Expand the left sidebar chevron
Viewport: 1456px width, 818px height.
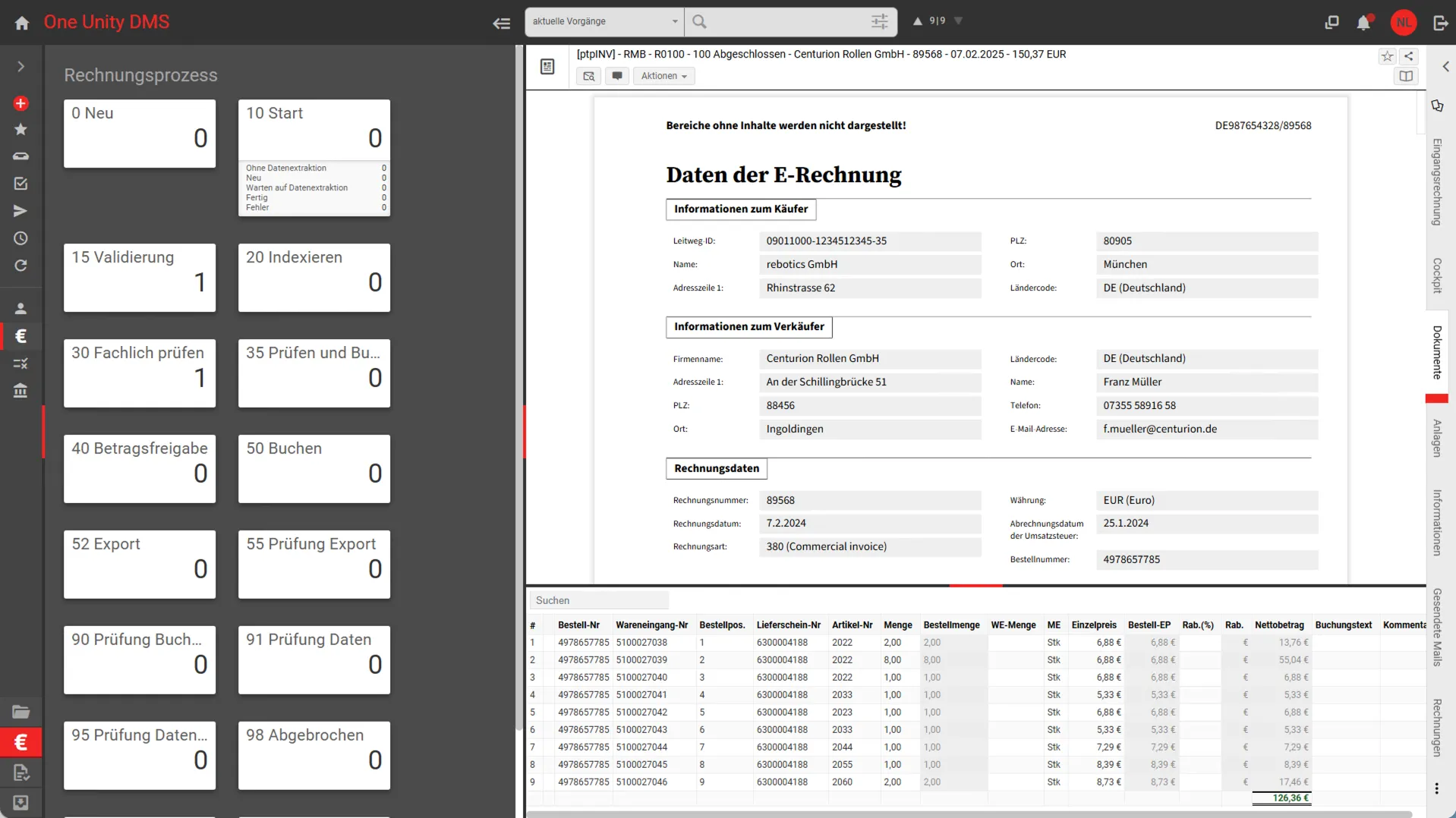(x=21, y=67)
